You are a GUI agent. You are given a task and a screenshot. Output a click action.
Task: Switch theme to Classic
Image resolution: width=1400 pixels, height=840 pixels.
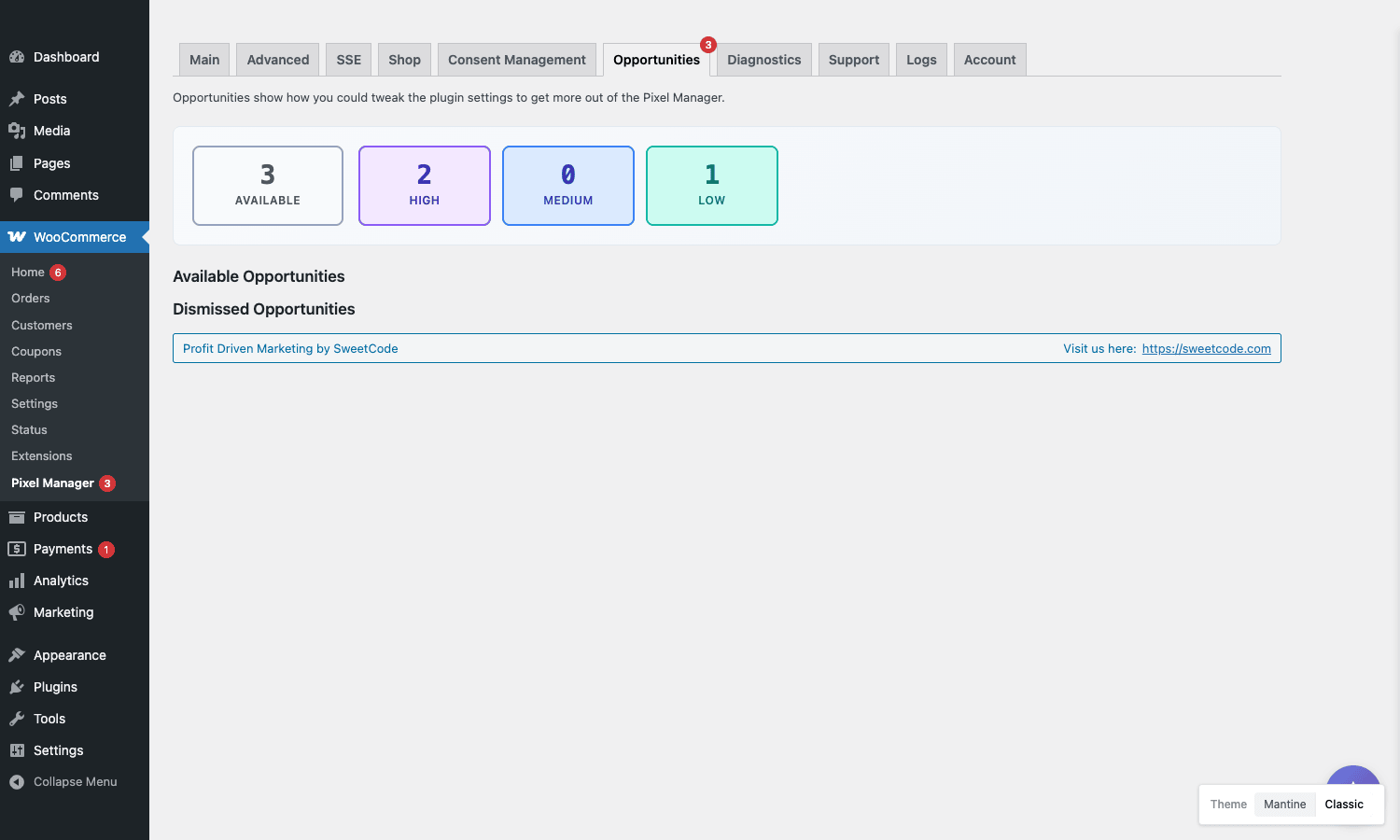[1344, 805]
